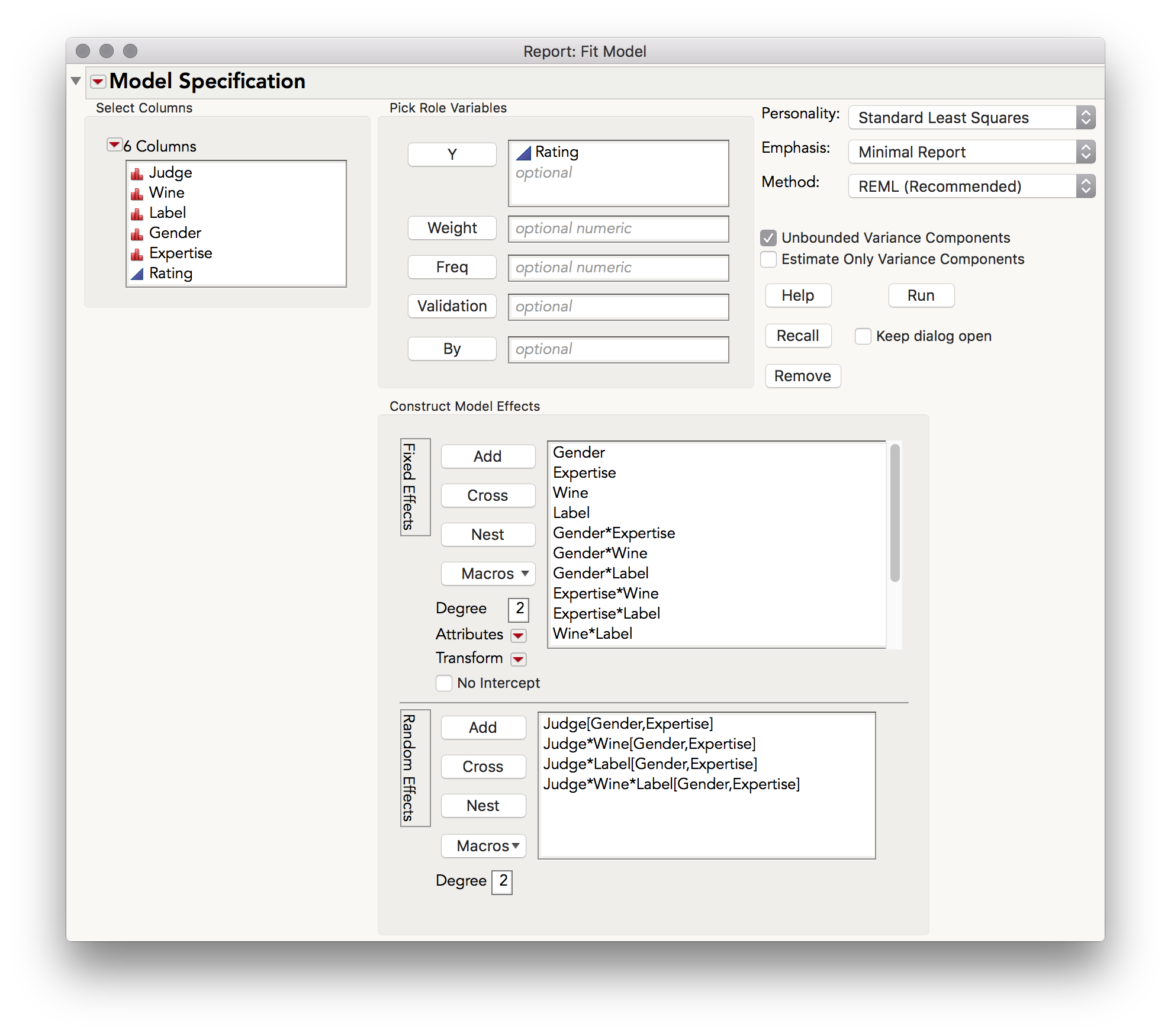This screenshot has height=1036, width=1171.
Task: Click the continuous icon beside Rating column
Action: (x=137, y=274)
